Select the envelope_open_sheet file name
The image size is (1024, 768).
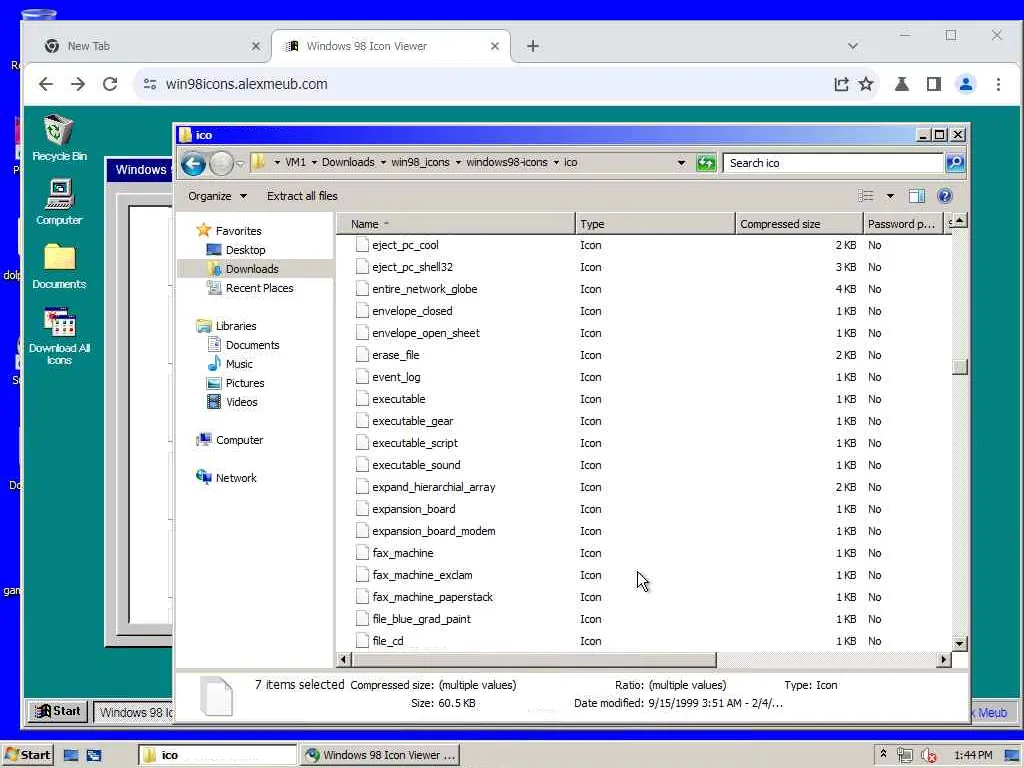pyautogui.click(x=426, y=333)
